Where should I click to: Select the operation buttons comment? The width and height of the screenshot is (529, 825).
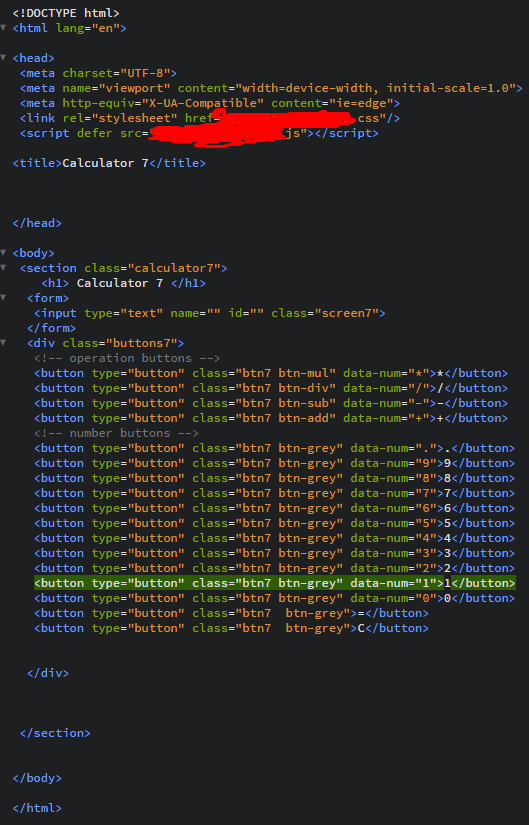tap(127, 358)
